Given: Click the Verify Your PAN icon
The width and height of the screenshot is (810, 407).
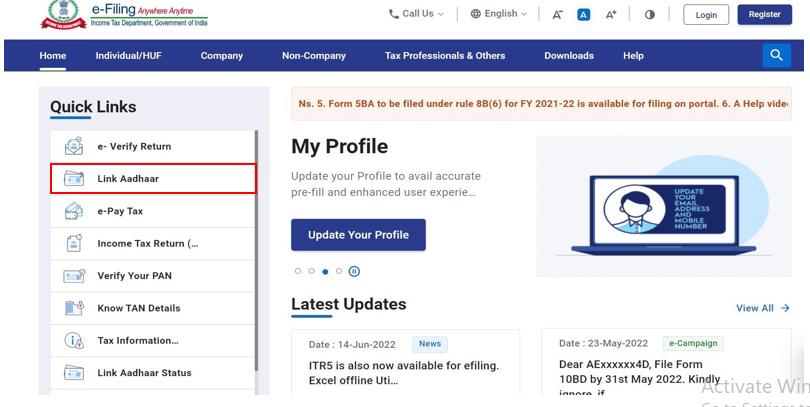Looking at the screenshot, I should [x=74, y=276].
